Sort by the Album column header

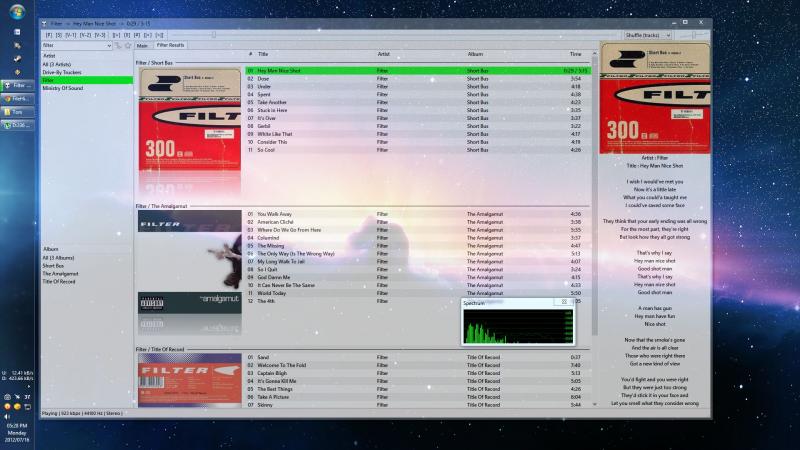coord(475,54)
